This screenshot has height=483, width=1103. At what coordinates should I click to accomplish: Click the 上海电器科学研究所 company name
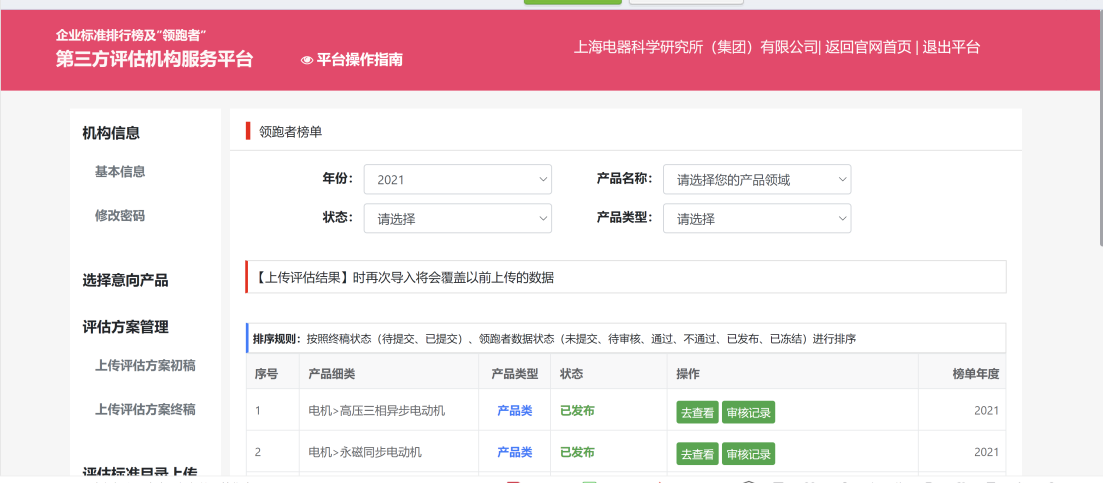point(696,47)
